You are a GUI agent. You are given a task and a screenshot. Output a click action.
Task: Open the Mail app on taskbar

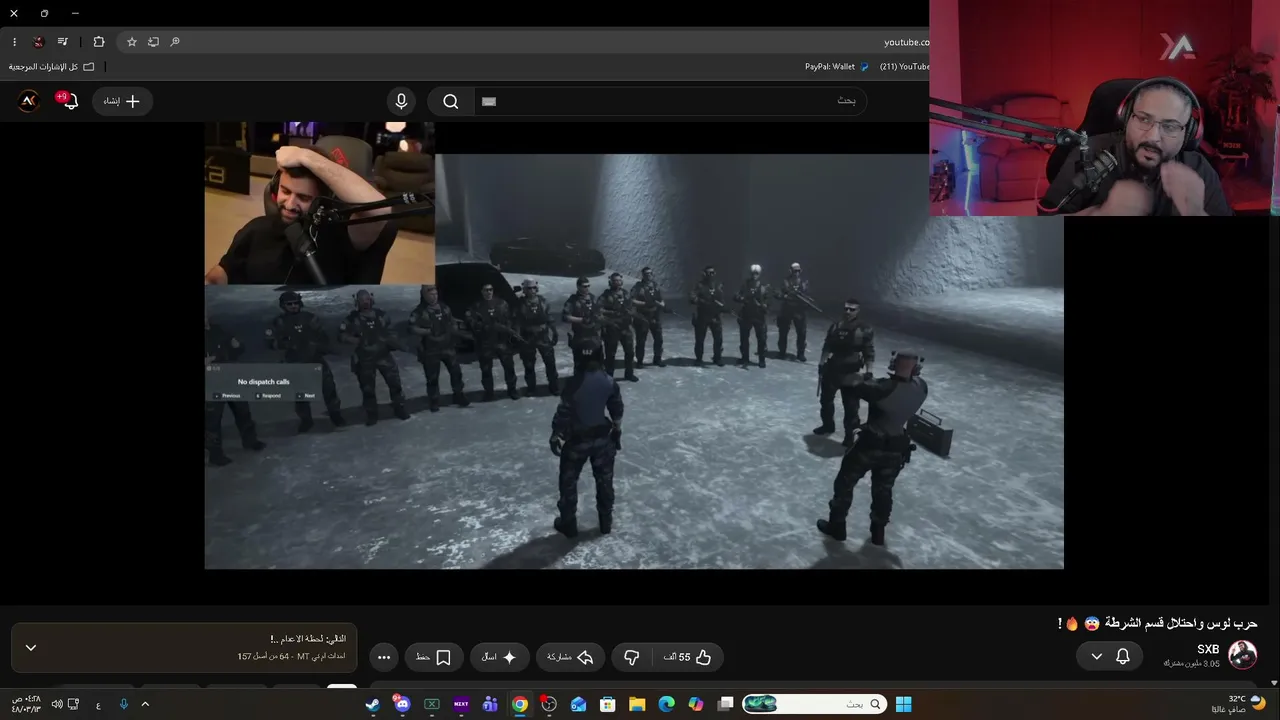(x=578, y=704)
